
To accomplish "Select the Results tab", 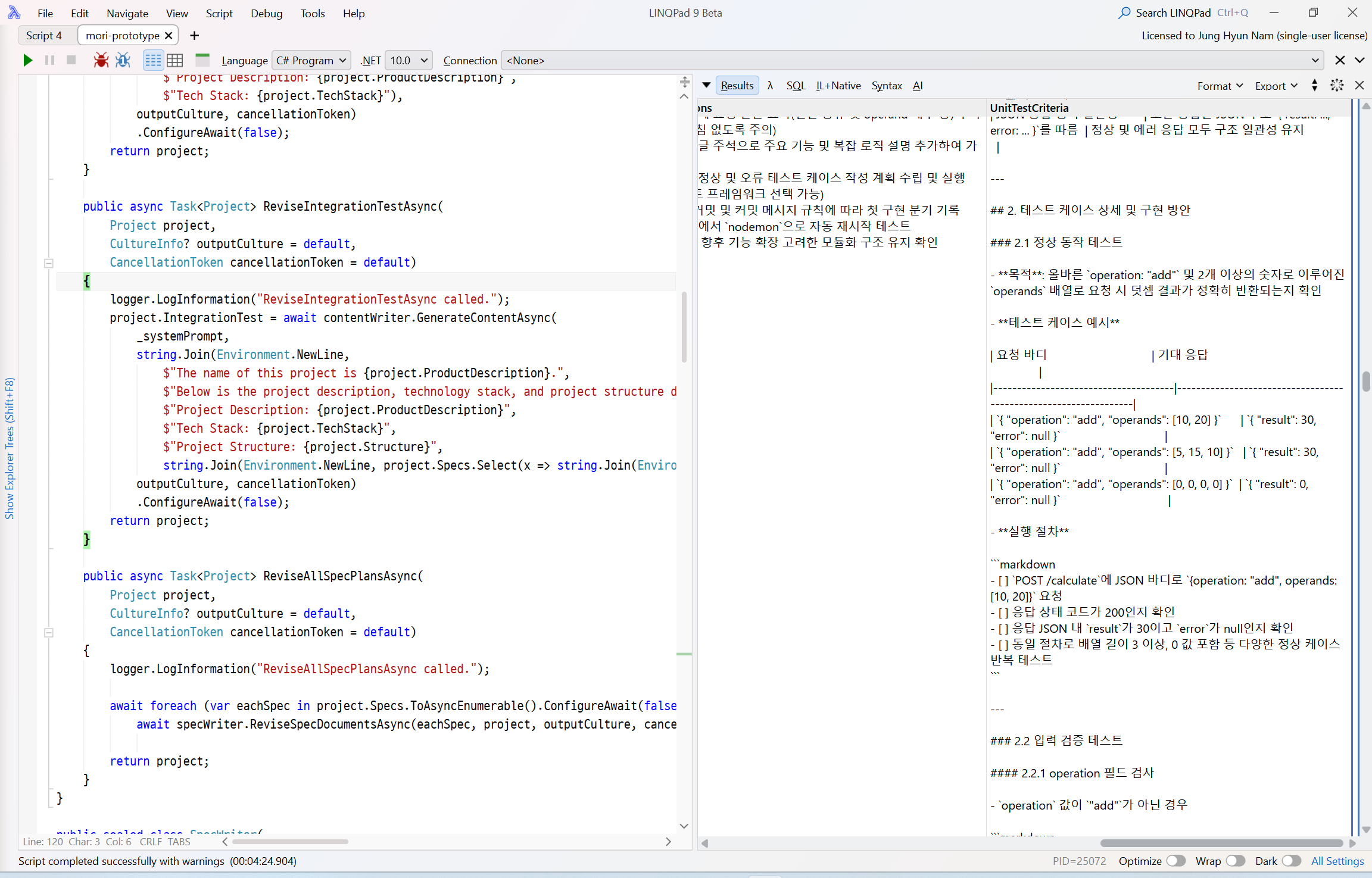I will [x=737, y=85].
